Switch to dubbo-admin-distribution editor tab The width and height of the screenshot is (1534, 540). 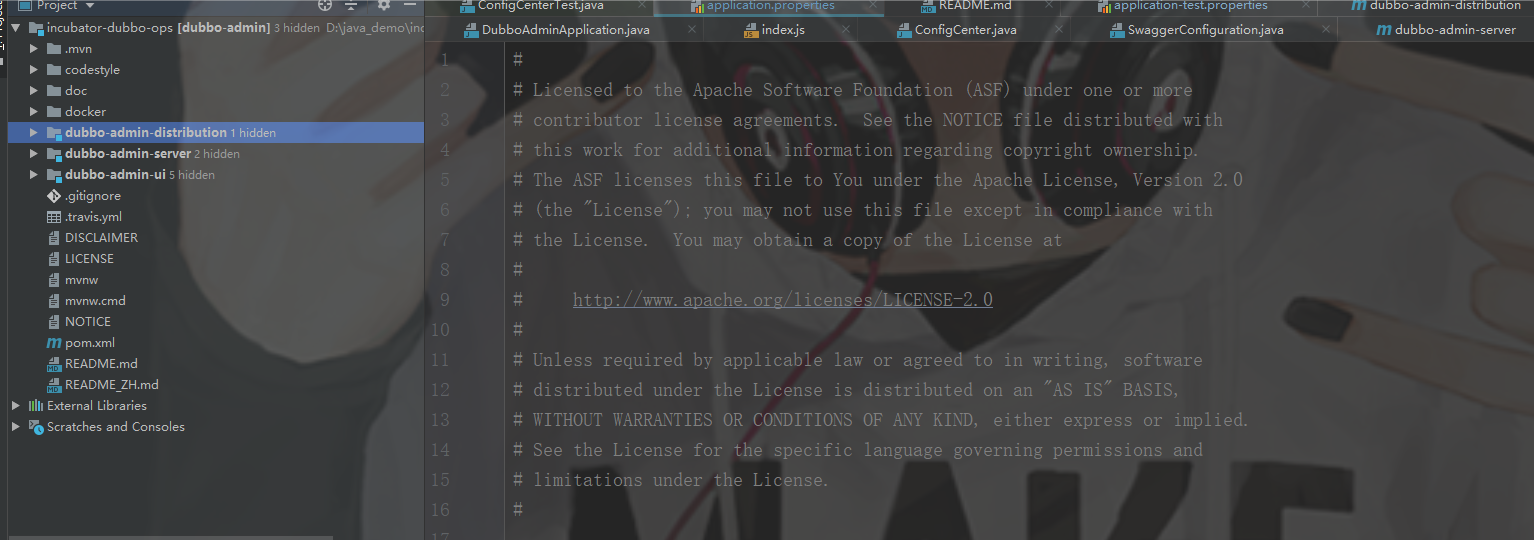(x=1445, y=5)
